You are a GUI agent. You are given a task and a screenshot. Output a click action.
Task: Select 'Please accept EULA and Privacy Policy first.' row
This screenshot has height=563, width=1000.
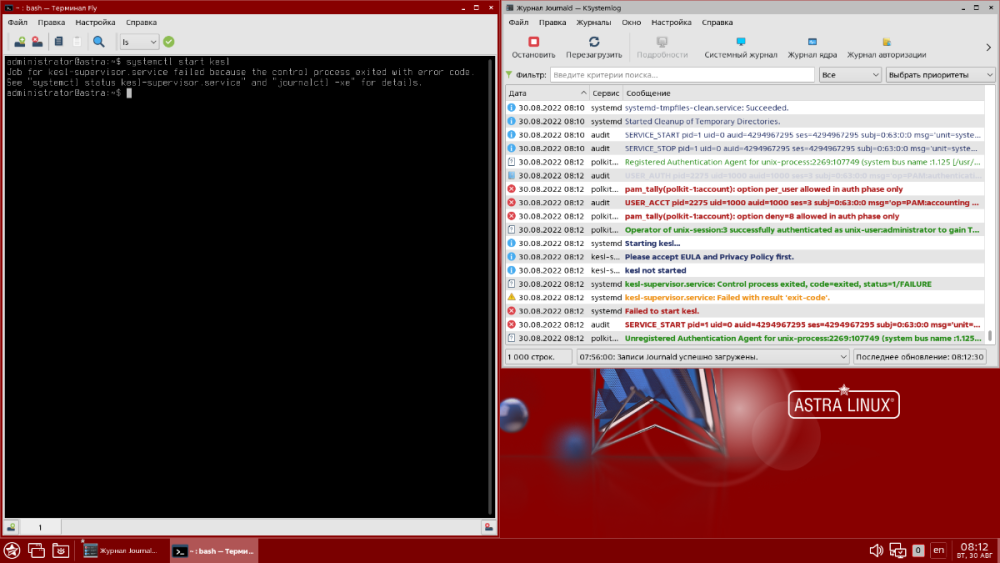coord(745,257)
